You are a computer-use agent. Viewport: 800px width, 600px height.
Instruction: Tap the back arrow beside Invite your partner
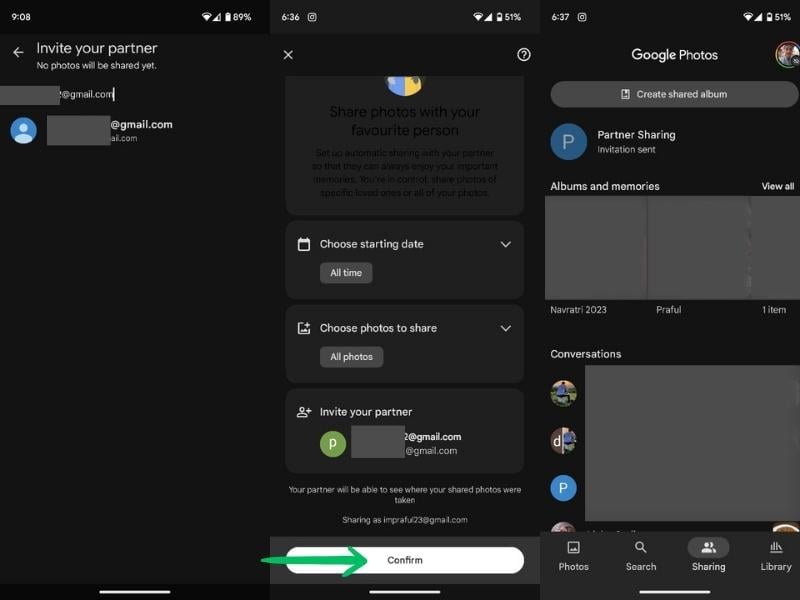(18, 52)
